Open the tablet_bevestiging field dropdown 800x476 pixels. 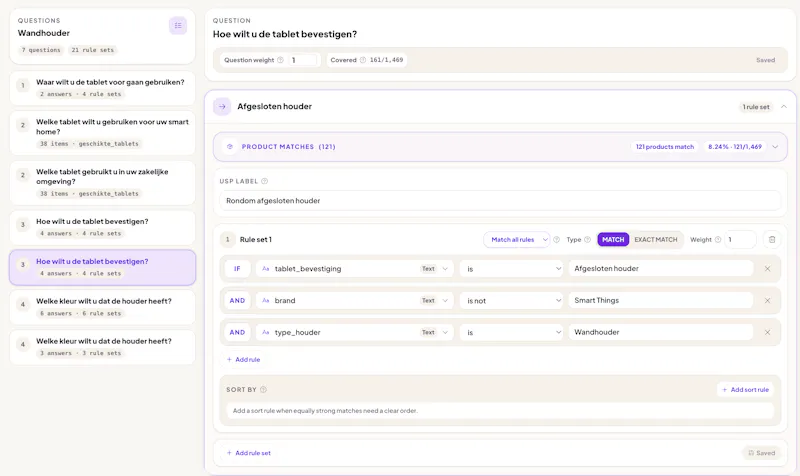(355, 269)
